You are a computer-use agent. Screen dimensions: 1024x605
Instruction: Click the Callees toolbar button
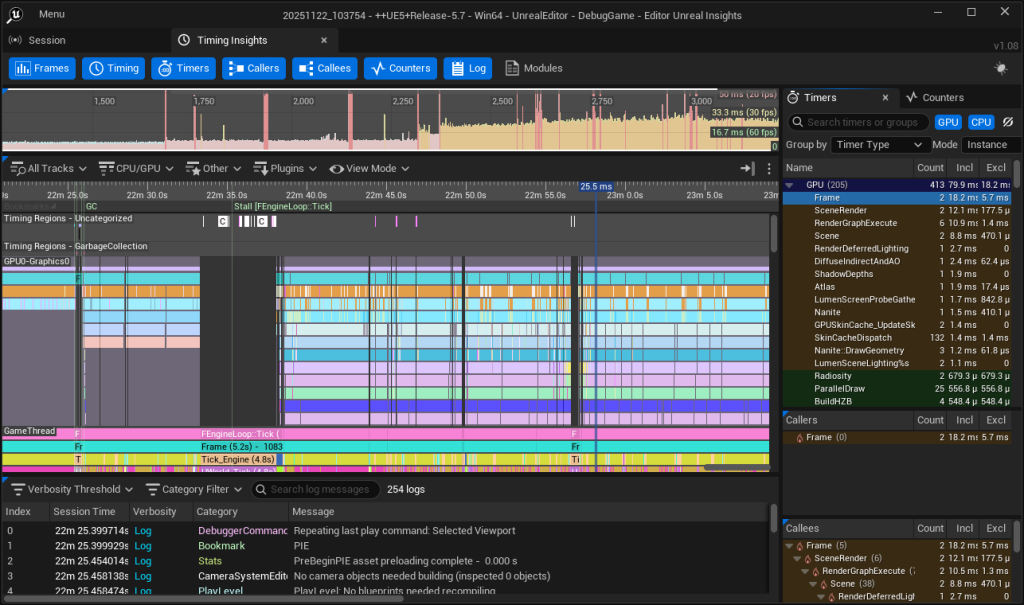click(324, 68)
